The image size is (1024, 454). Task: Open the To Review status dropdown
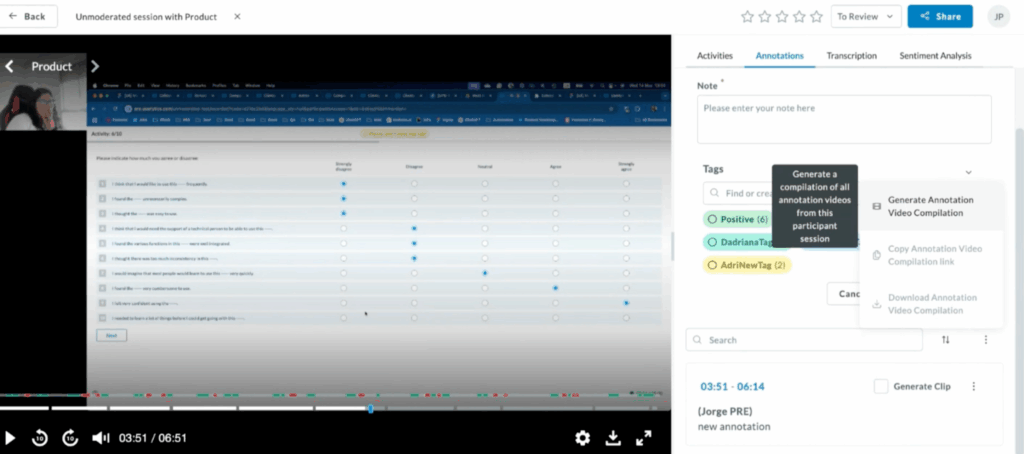[x=863, y=16]
